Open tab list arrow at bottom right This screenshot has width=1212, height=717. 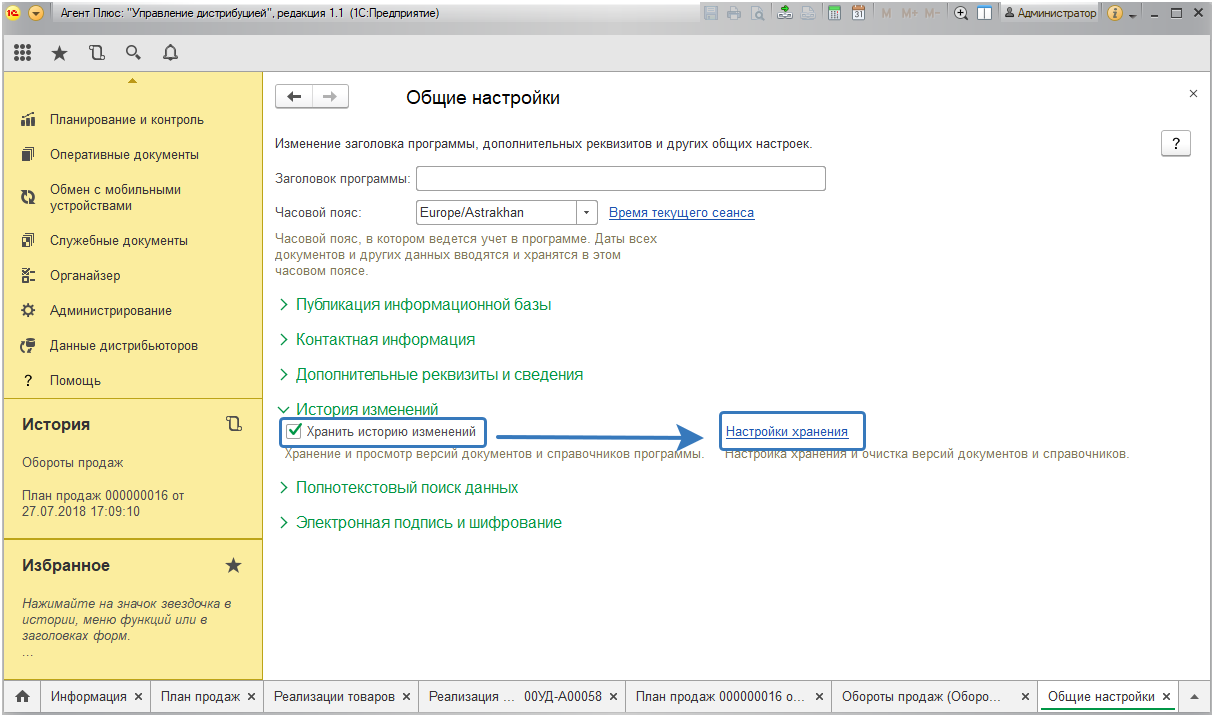pyautogui.click(x=1193, y=697)
